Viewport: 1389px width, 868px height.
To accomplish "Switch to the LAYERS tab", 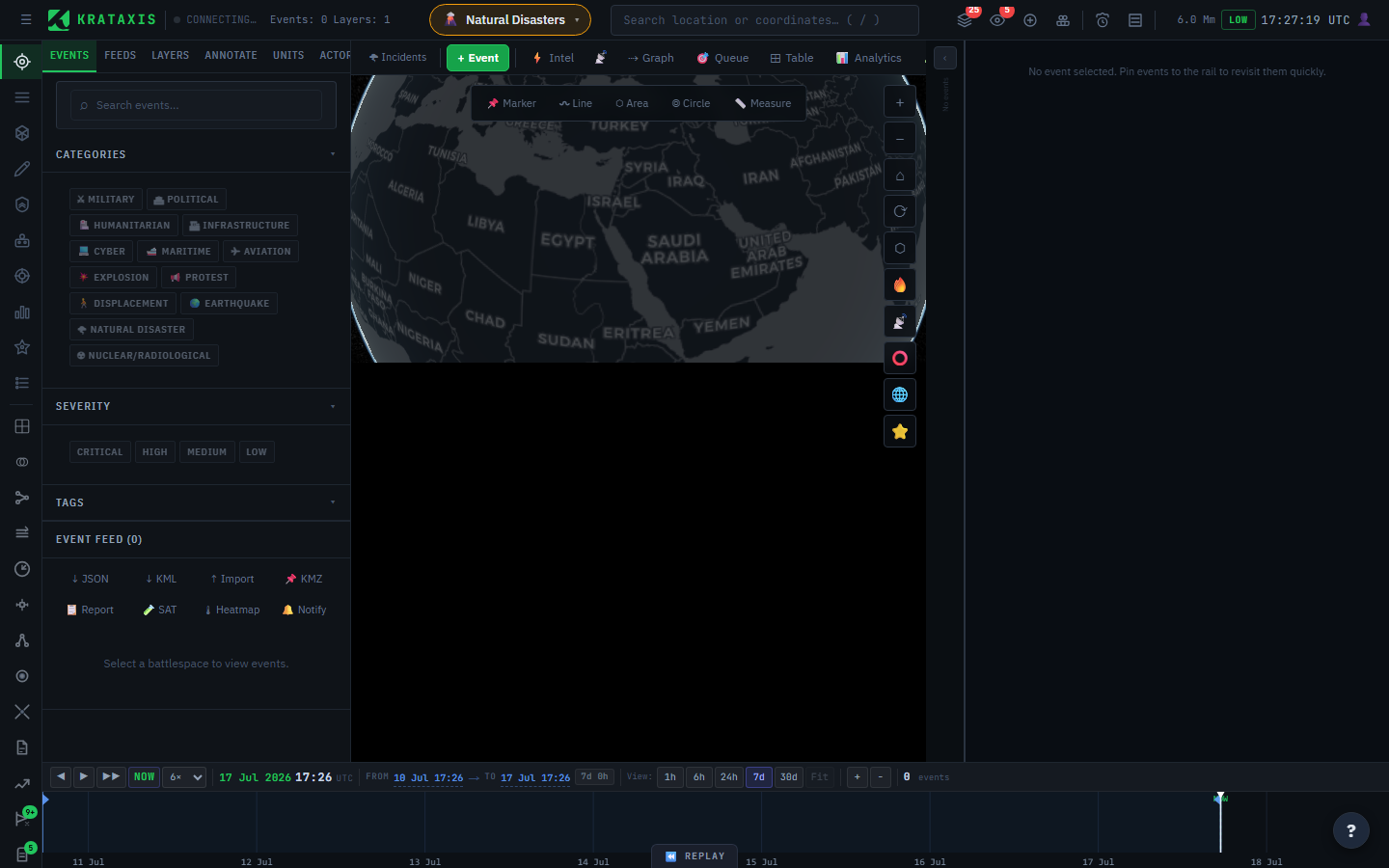I will pos(170,55).
